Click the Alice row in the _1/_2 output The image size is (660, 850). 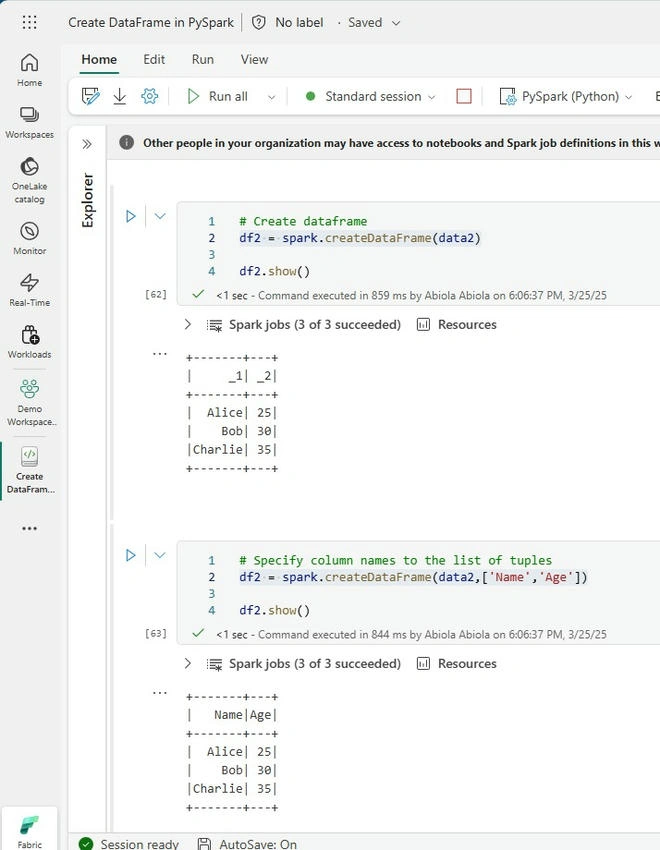point(232,413)
